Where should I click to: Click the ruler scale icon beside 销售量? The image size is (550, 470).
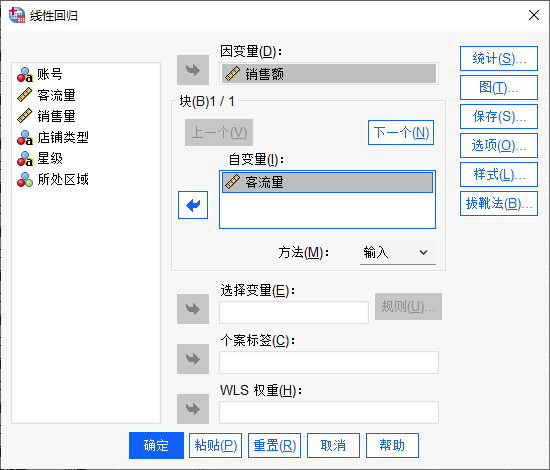coord(25,116)
